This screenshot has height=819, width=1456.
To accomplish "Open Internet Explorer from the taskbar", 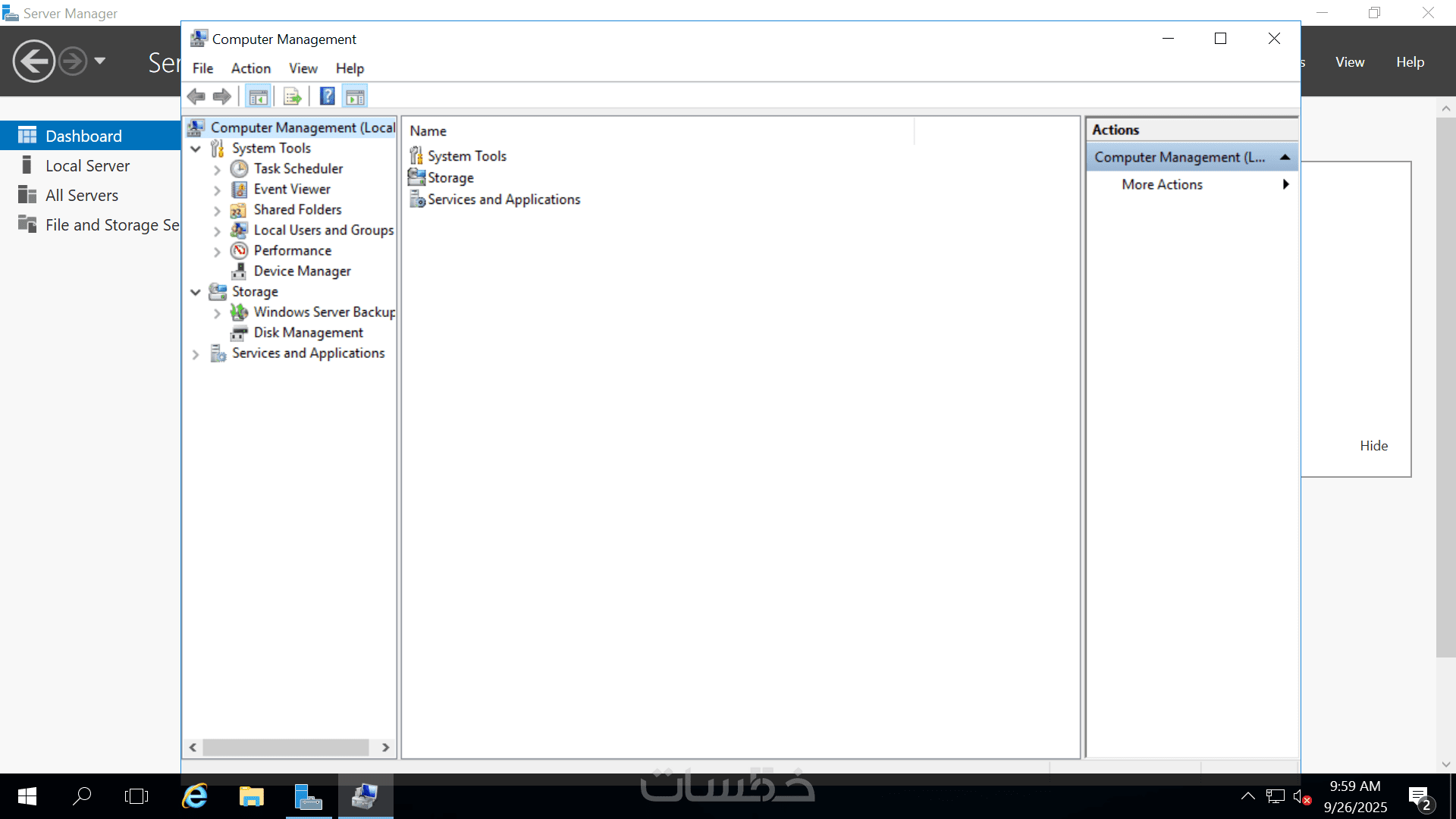I will pyautogui.click(x=195, y=796).
